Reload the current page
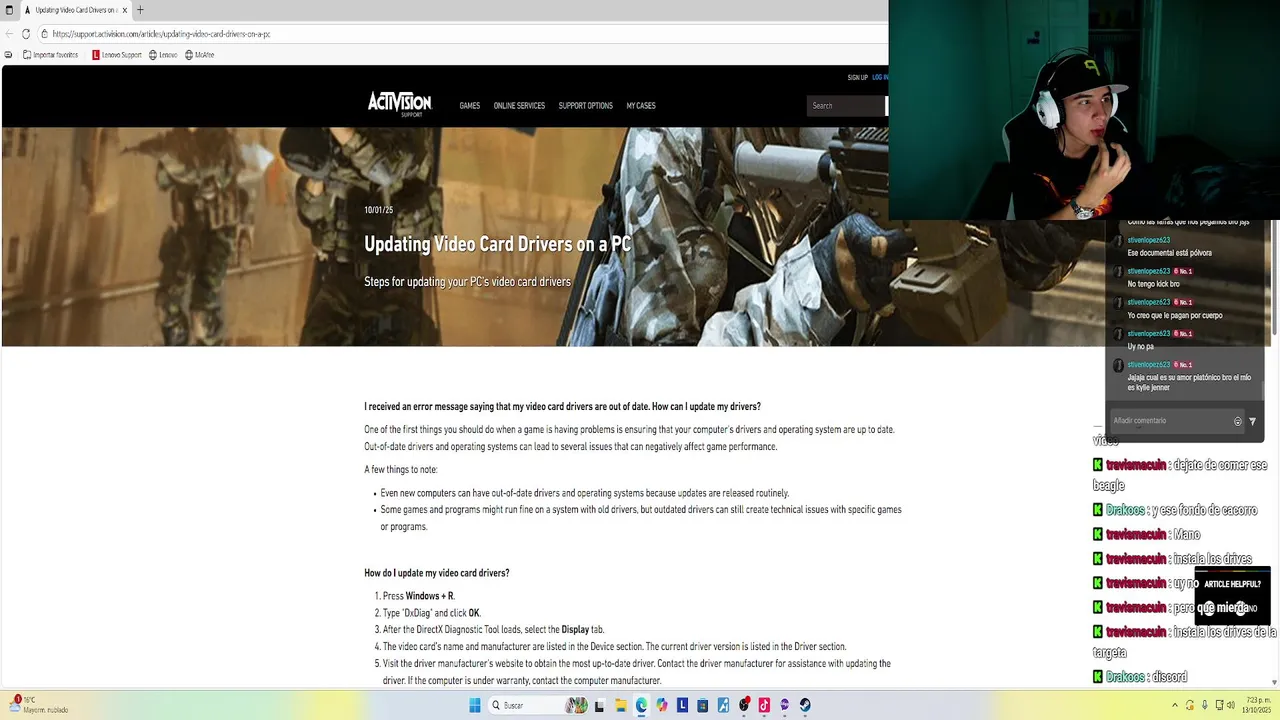 (x=26, y=34)
